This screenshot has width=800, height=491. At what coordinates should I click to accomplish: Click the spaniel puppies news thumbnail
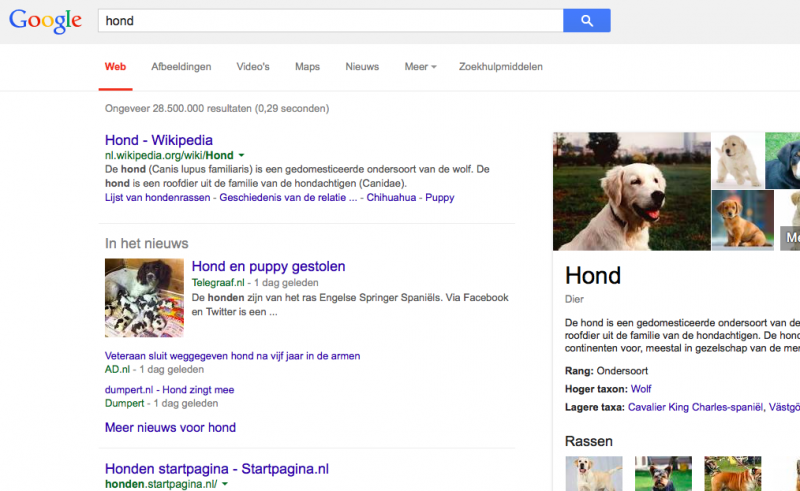pyautogui.click(x=144, y=298)
